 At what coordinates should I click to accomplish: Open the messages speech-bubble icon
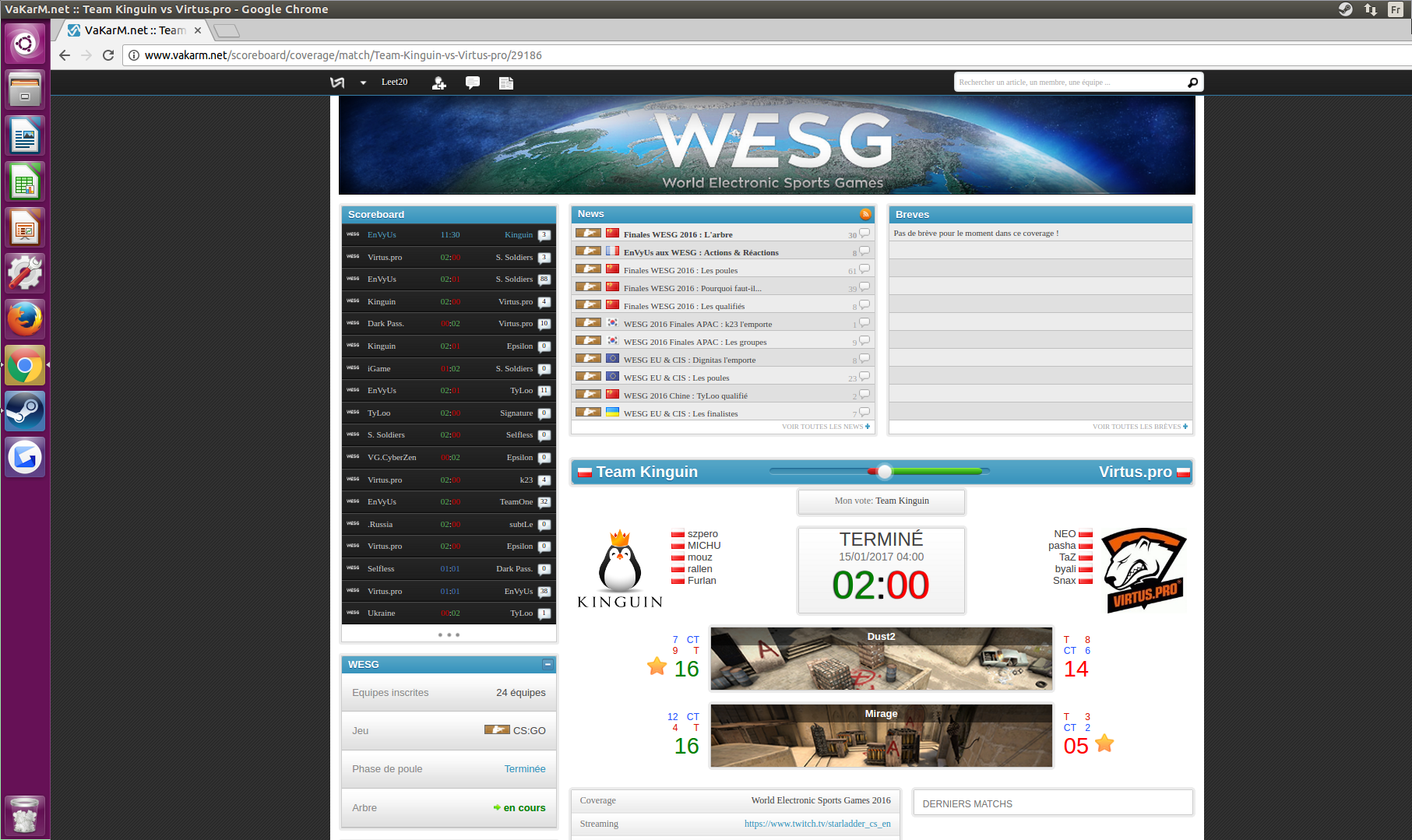[x=472, y=83]
